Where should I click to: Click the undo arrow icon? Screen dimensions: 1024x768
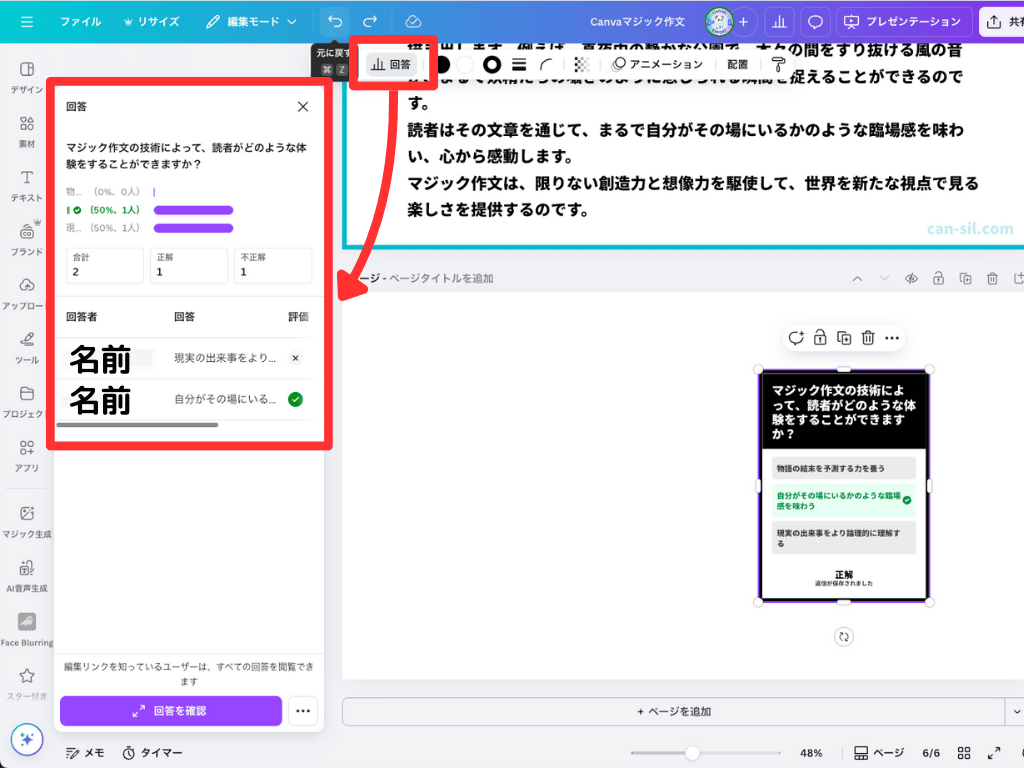[335, 22]
